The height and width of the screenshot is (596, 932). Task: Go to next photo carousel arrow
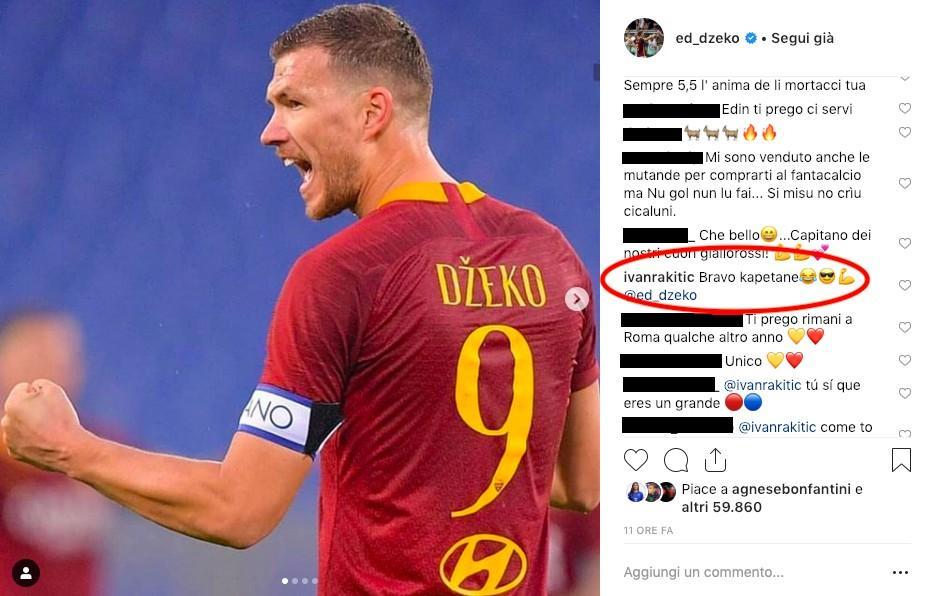point(577,299)
